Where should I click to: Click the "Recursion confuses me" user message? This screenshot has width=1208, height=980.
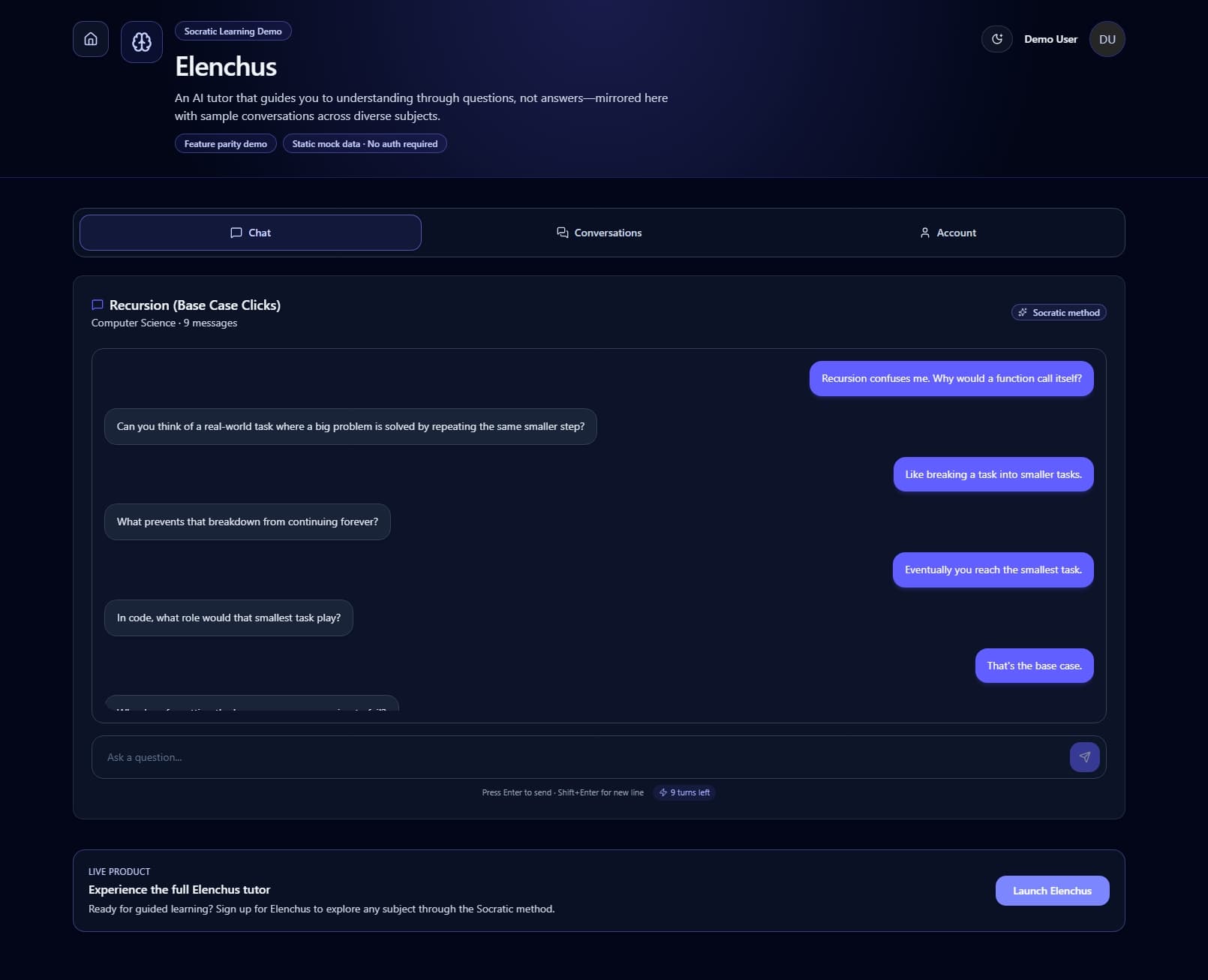pyautogui.click(x=951, y=378)
